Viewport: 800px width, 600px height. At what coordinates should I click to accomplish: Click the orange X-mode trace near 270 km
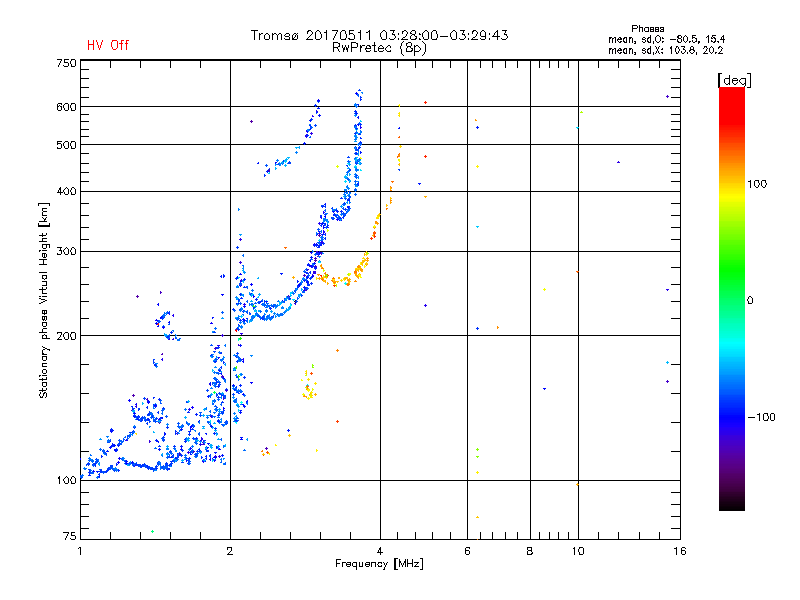point(342,271)
